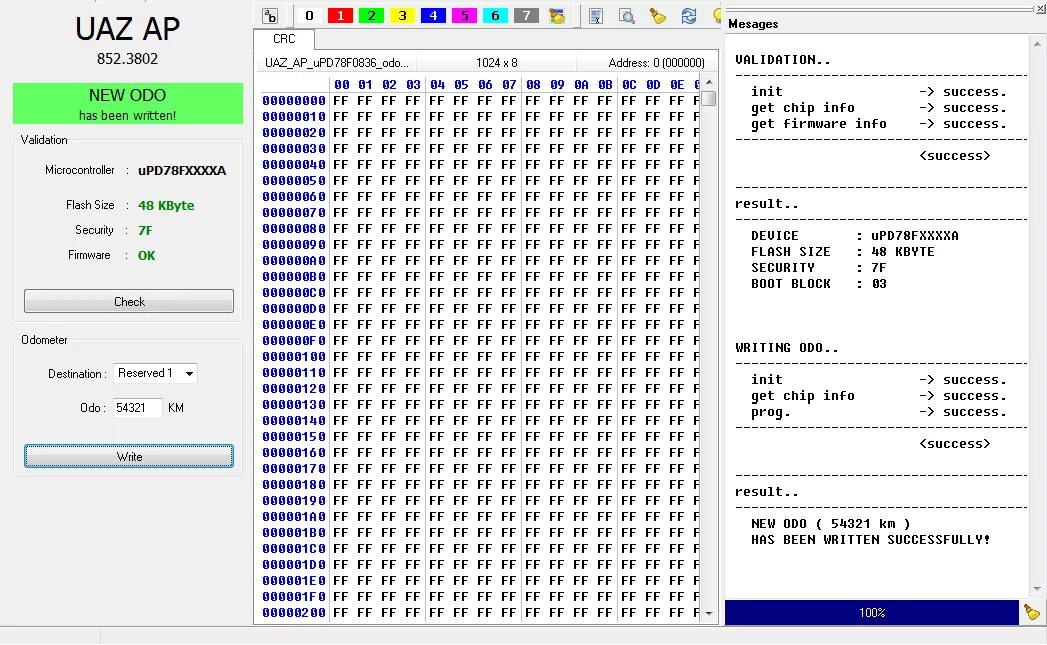
Task: Select magenta color swatch 5
Action: 464,15
